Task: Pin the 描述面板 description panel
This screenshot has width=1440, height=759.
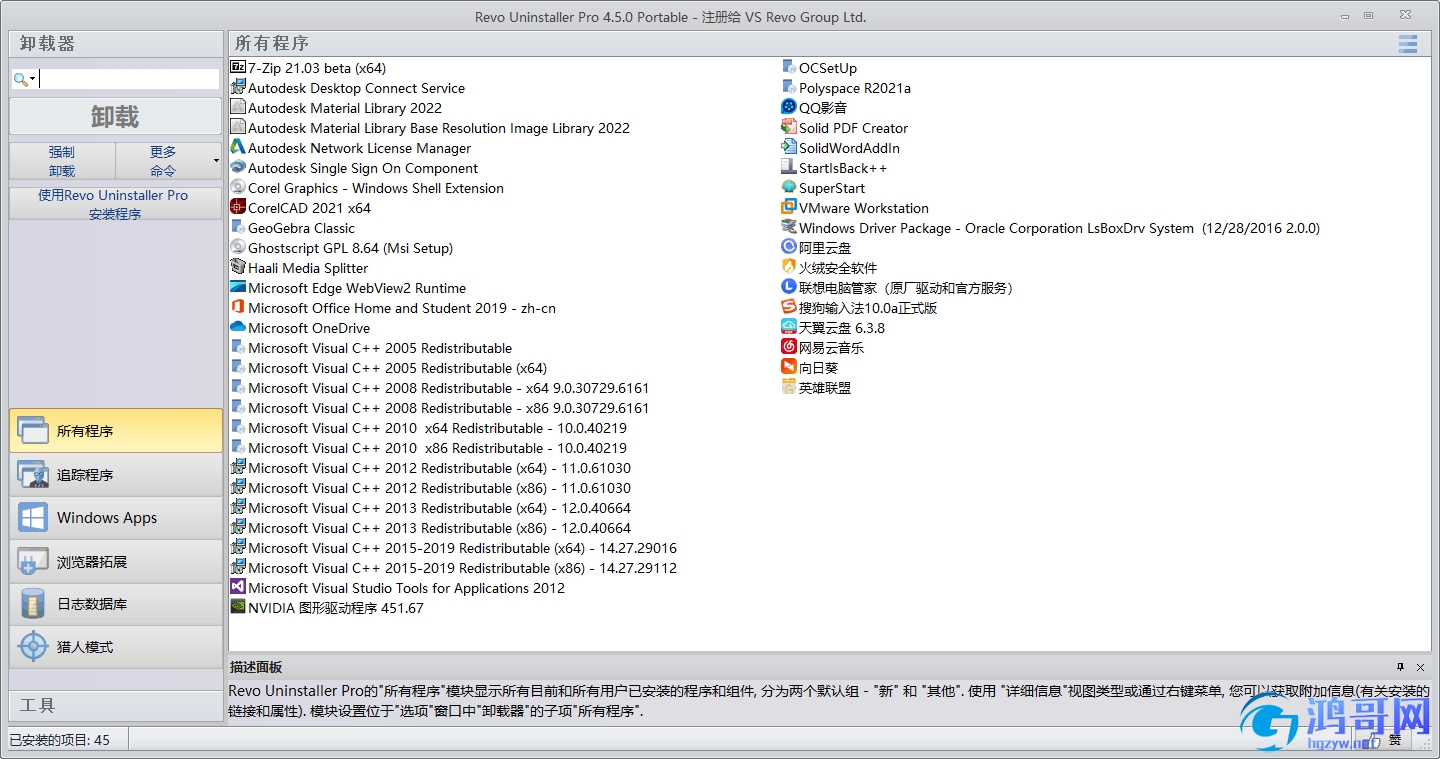Action: point(1401,667)
